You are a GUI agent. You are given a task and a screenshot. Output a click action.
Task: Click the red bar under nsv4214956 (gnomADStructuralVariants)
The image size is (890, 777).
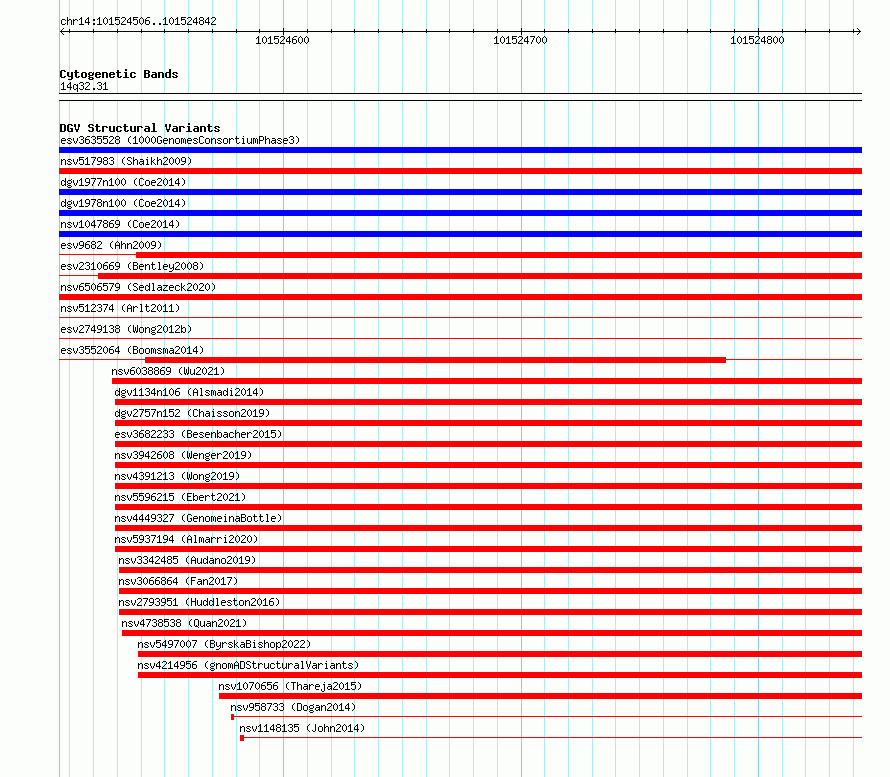[x=500, y=675]
